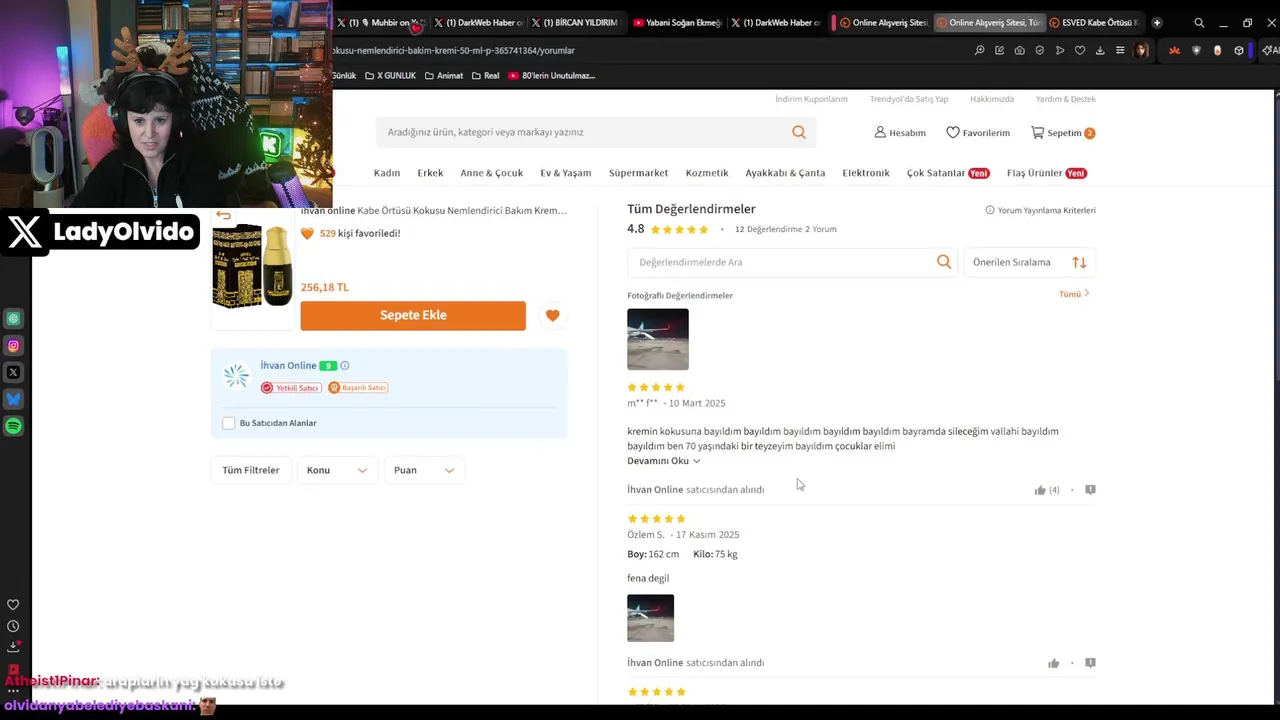Open ChatGPT in the browser sidebar
This screenshot has width=1280, height=720.
pyautogui.click(x=13, y=319)
